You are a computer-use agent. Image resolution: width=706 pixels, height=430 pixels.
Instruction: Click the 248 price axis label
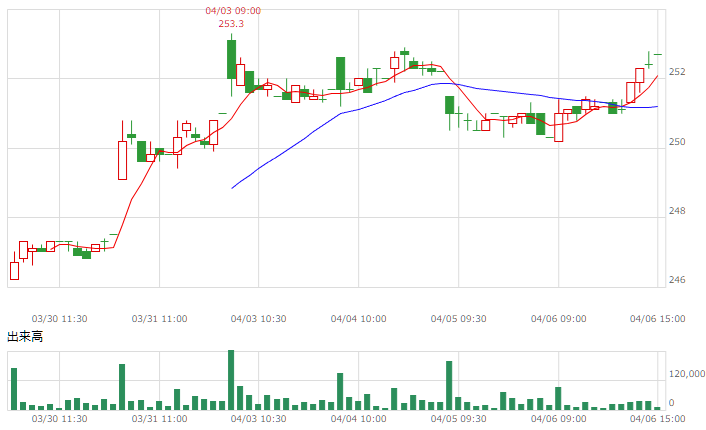tap(677, 211)
